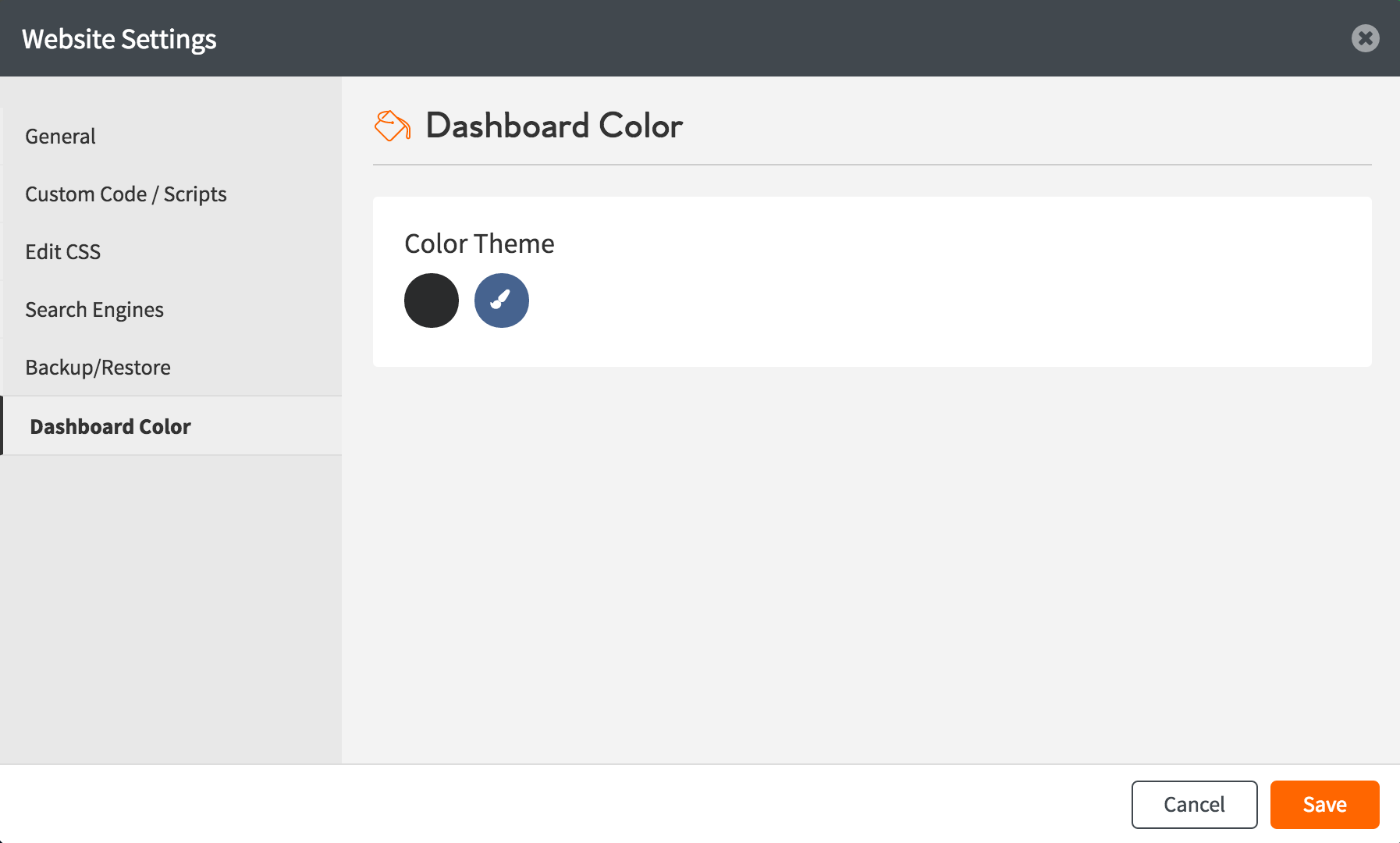Cancel the settings changes

[x=1194, y=805]
